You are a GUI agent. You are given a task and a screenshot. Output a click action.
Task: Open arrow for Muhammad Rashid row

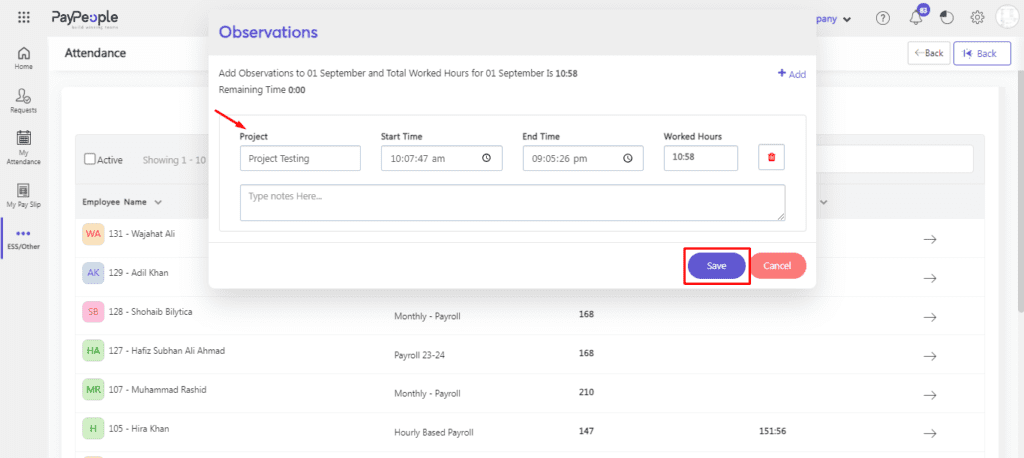point(930,395)
